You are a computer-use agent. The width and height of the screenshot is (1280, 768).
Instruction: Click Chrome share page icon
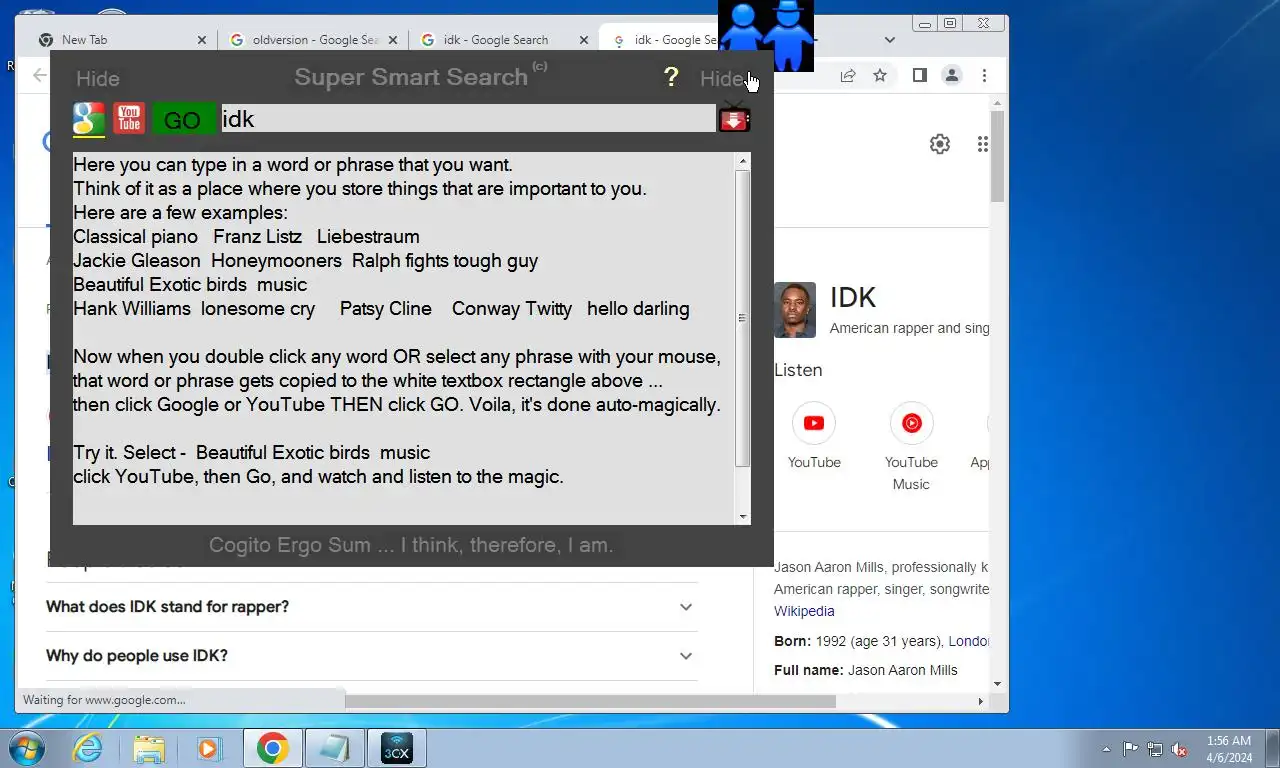click(848, 75)
